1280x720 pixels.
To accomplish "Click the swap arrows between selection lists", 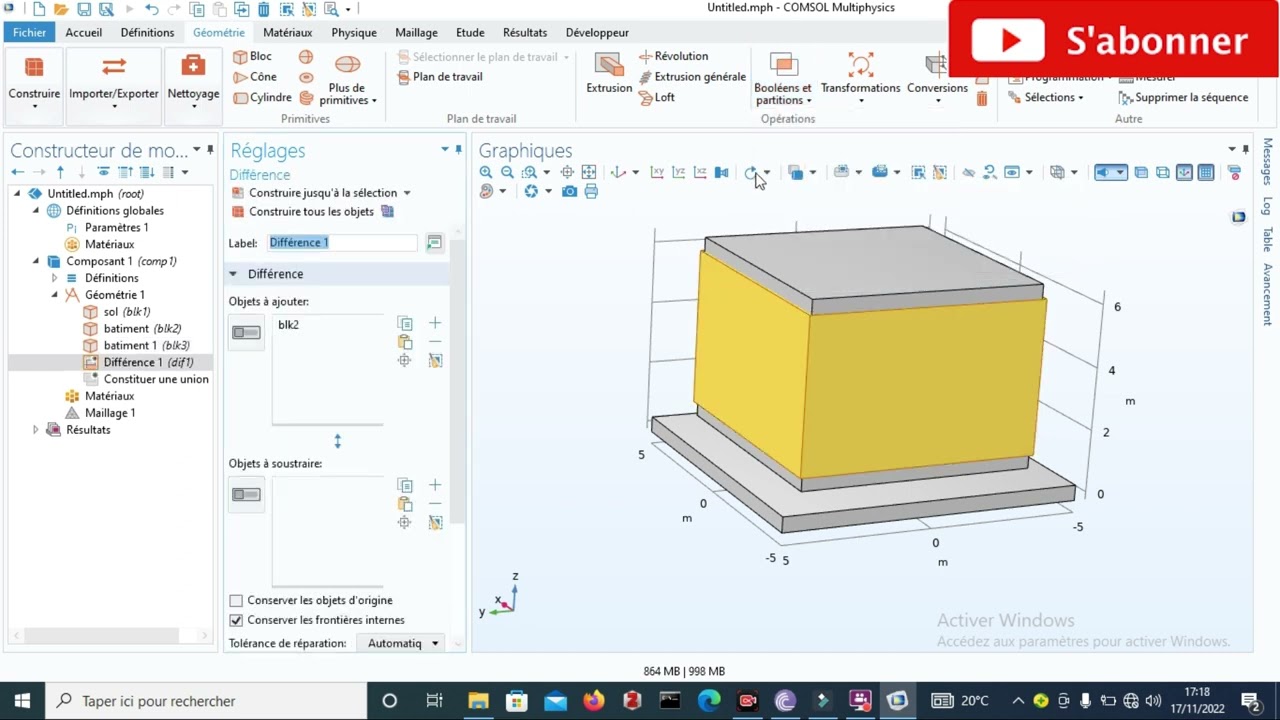I will click(x=338, y=441).
